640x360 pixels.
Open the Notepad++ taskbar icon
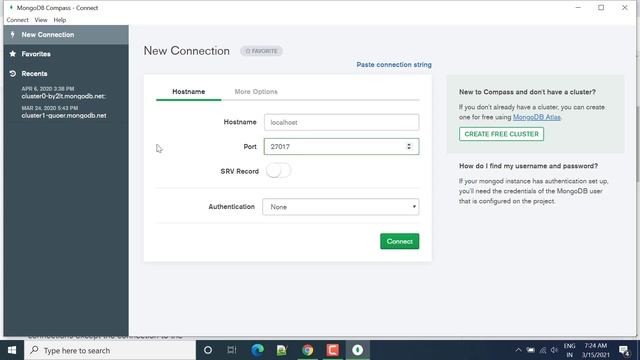tap(282, 350)
